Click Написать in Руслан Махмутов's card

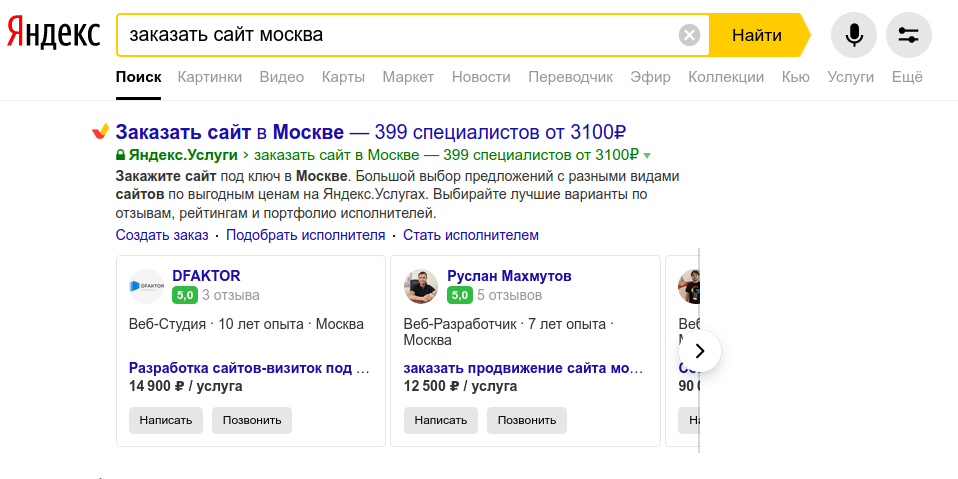click(441, 420)
